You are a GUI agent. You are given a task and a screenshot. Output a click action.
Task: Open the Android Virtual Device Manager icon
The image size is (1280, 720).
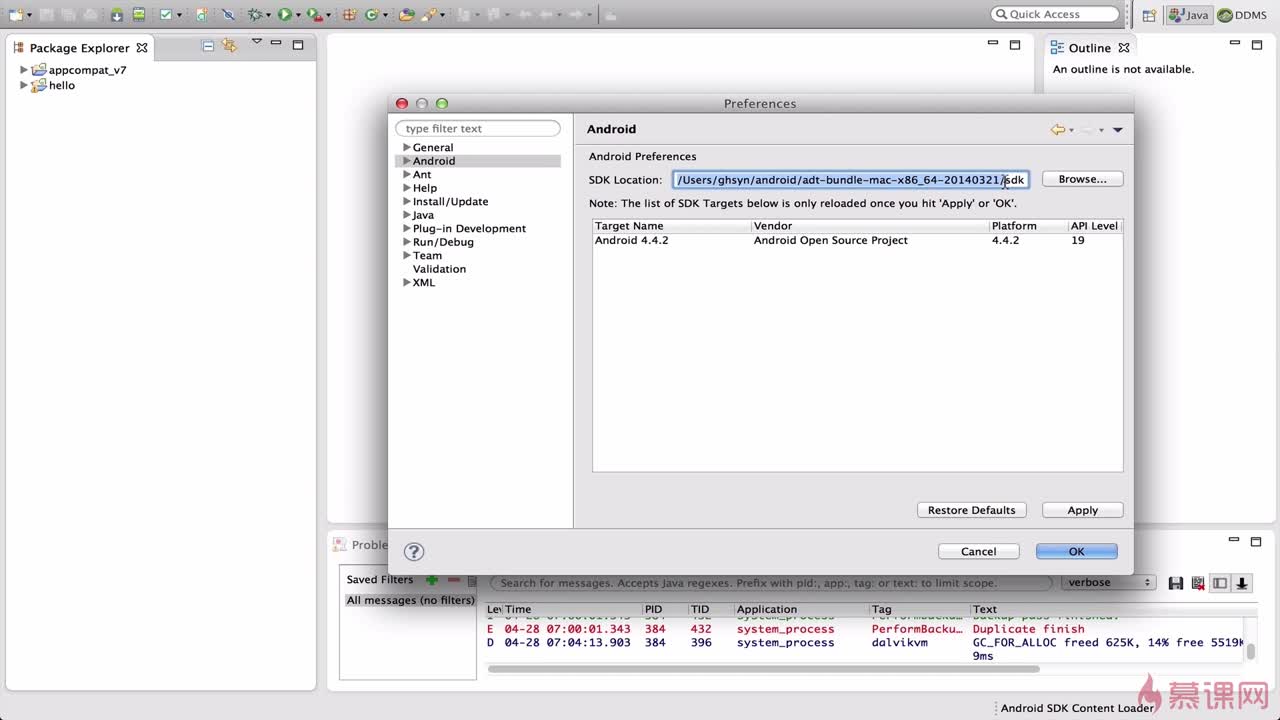138,15
